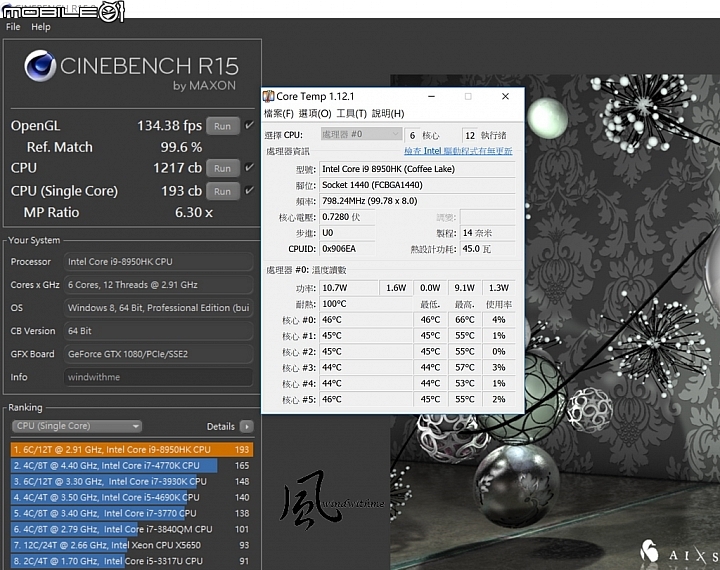This screenshot has width=720, height=570.
Task: Click the Details arrow button in Ranking
Action: point(247,427)
